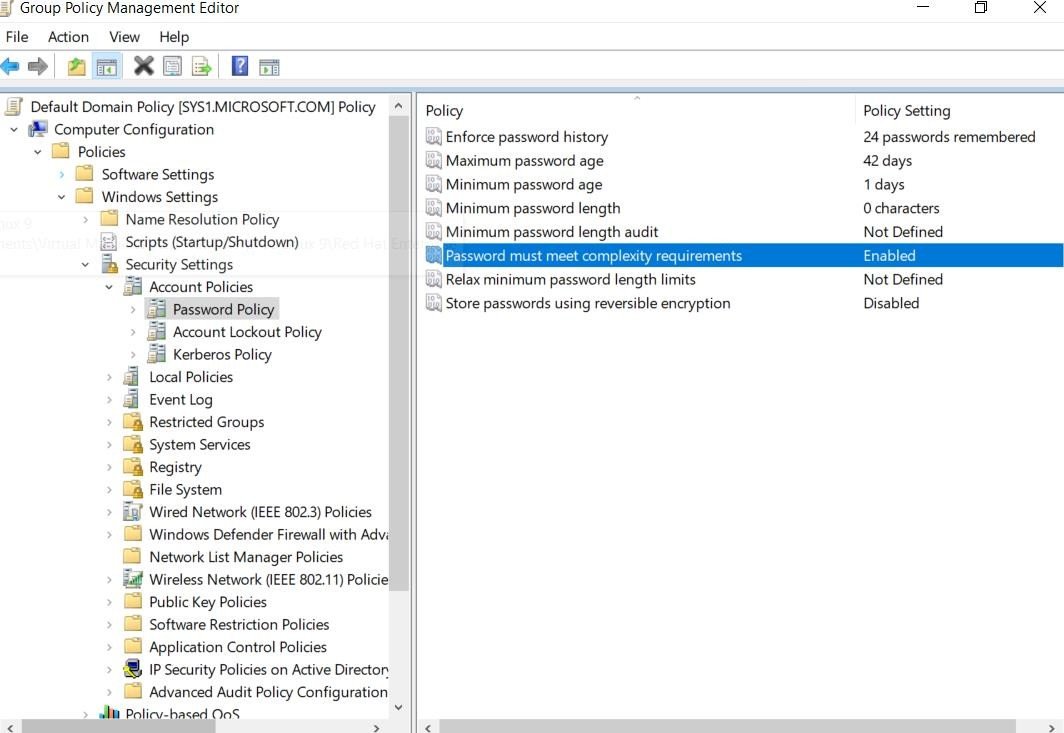Select File System in the tree
Screen dimensions: 1064x733
pyautogui.click(x=185, y=489)
